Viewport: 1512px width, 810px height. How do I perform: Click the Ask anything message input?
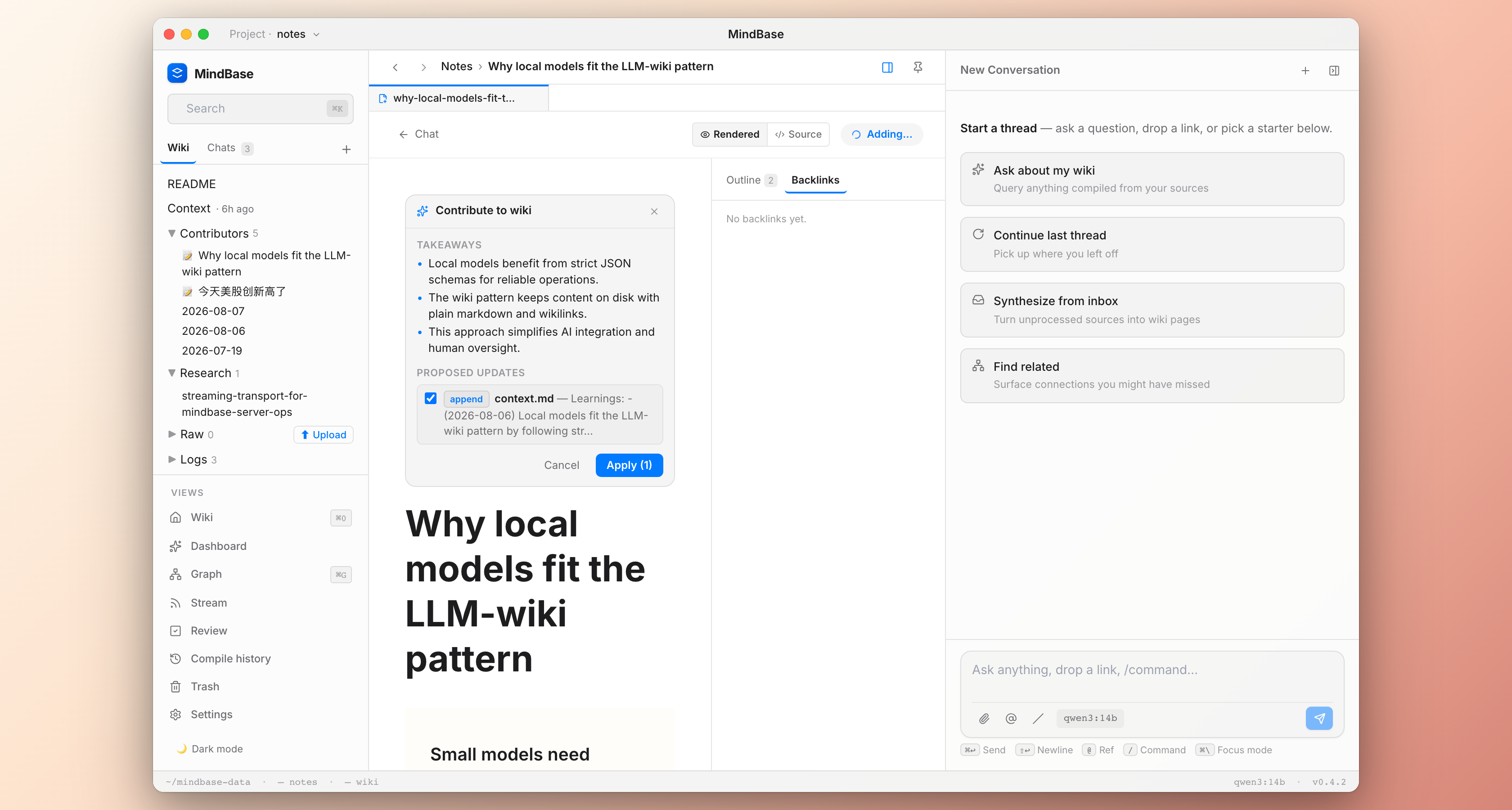pos(1152,671)
